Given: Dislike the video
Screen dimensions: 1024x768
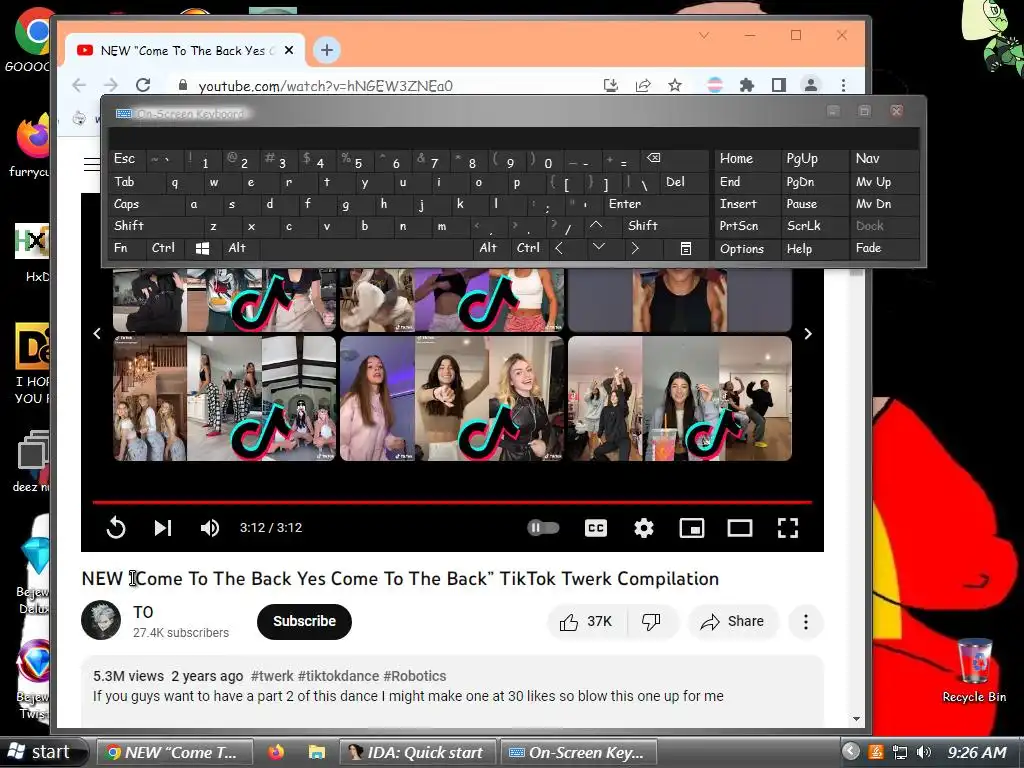Looking at the screenshot, I should click(652, 621).
